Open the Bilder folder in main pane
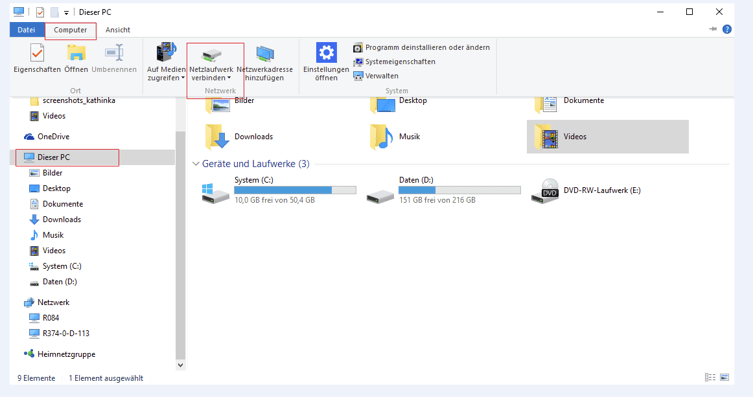This screenshot has height=397, width=753. tap(230, 104)
